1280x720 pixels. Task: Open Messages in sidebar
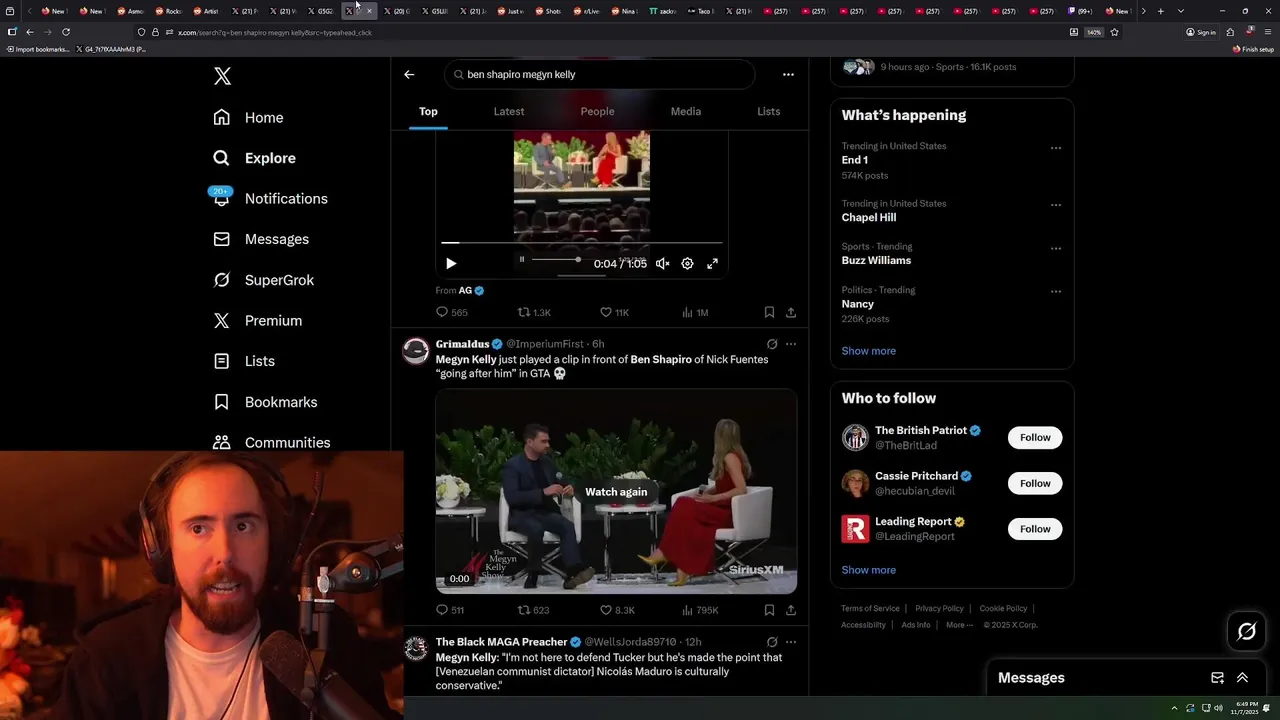260,239
